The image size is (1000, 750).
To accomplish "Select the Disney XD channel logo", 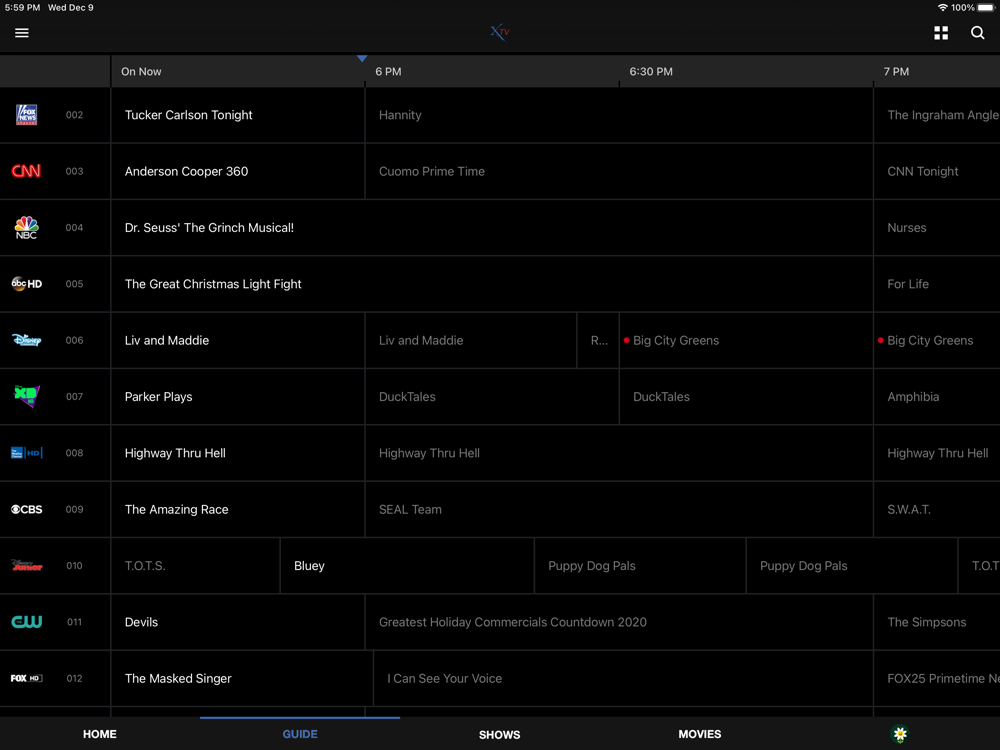I will (26, 396).
